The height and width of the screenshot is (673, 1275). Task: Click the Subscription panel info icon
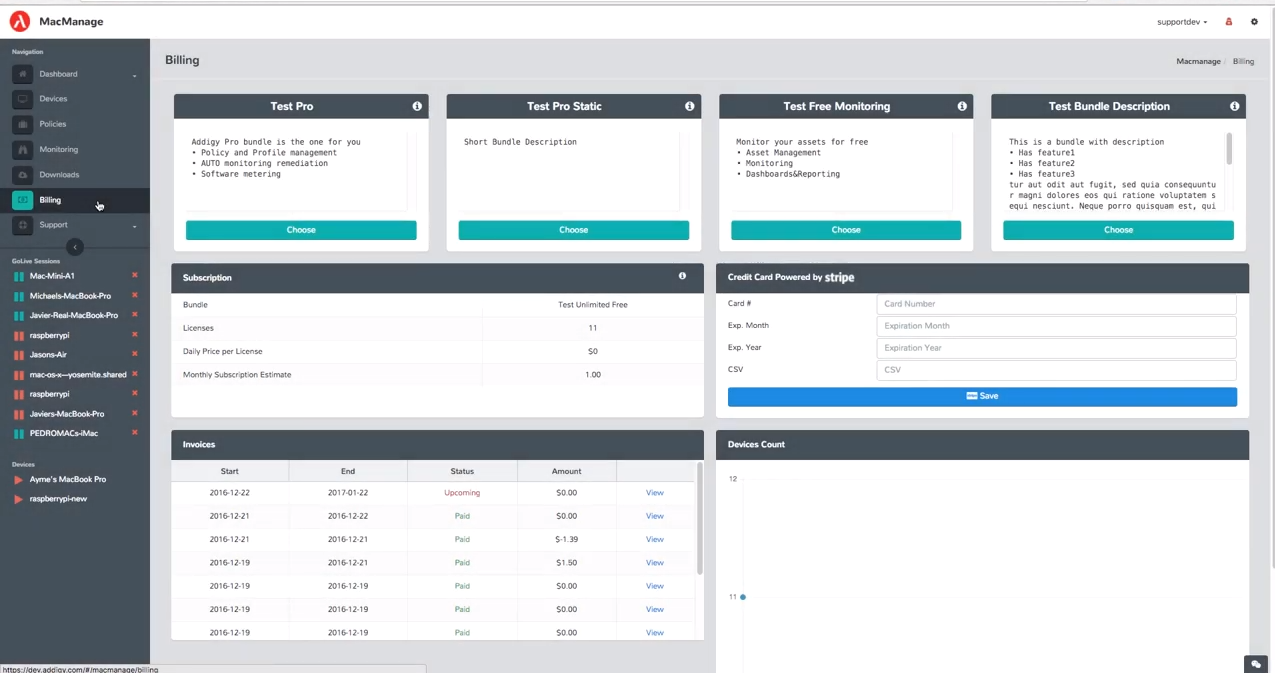pyautogui.click(x=683, y=276)
